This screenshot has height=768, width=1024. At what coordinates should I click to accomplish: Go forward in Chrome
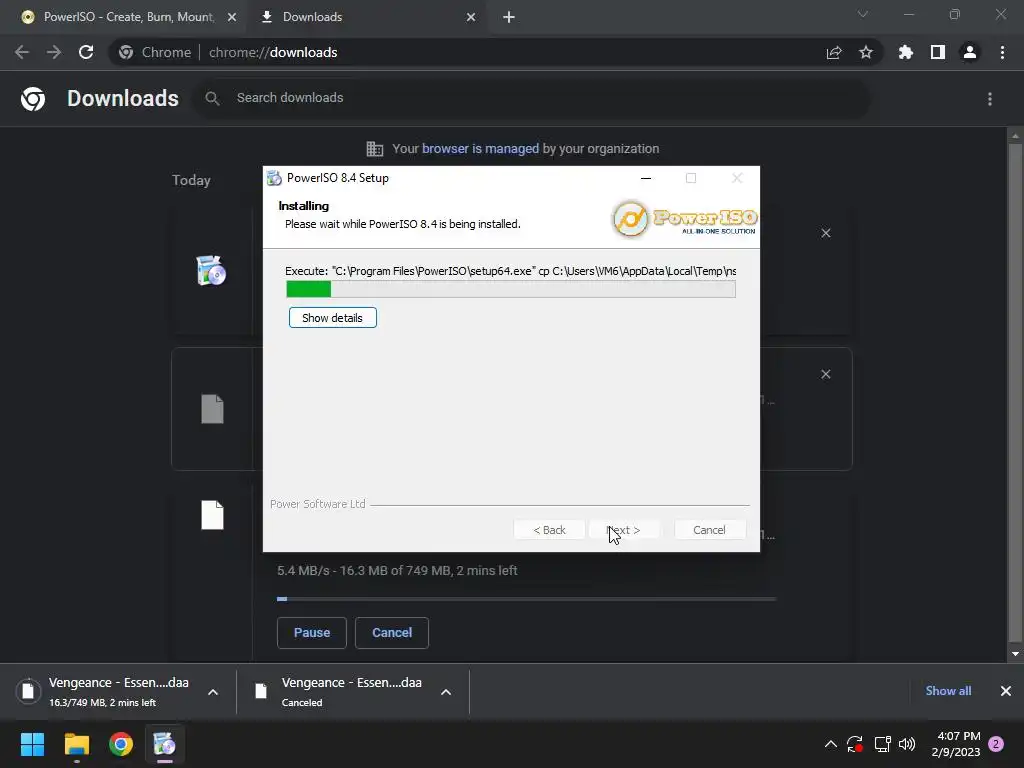point(54,52)
